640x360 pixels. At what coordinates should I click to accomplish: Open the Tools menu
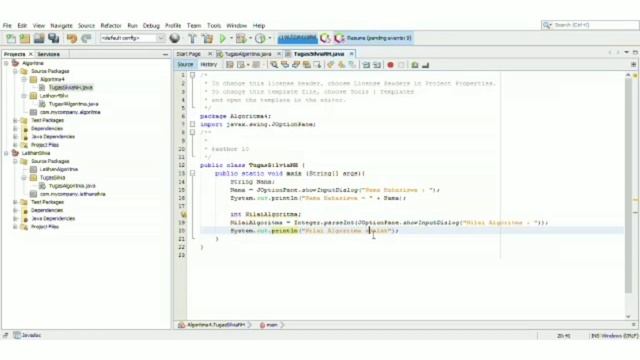pyautogui.click(x=213, y=25)
